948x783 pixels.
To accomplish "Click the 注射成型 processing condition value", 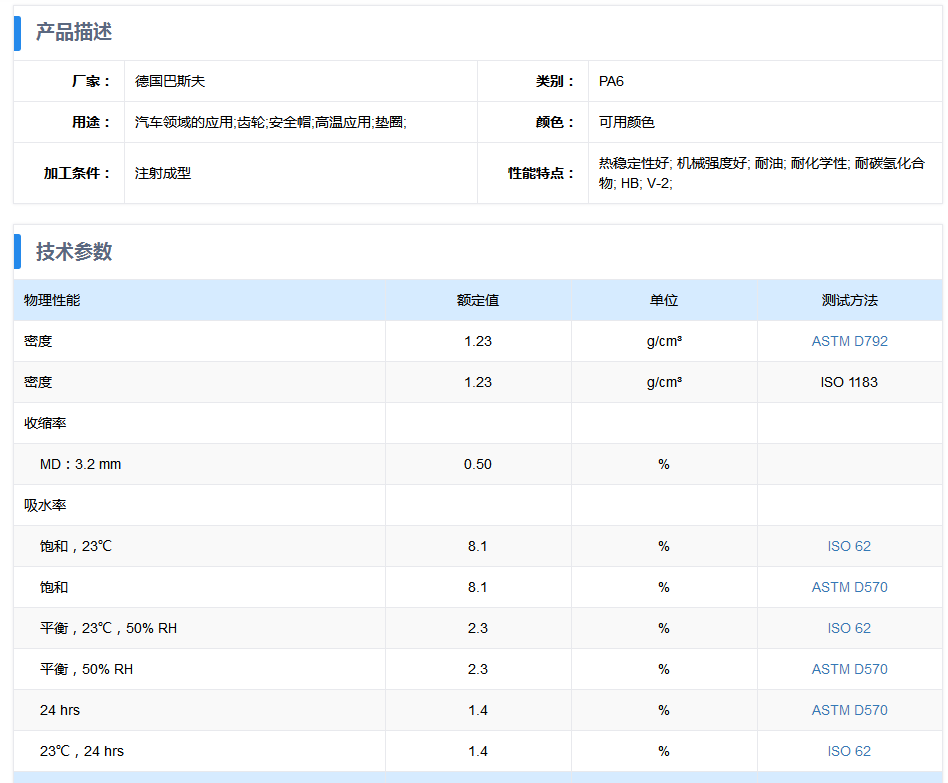I will [x=163, y=173].
